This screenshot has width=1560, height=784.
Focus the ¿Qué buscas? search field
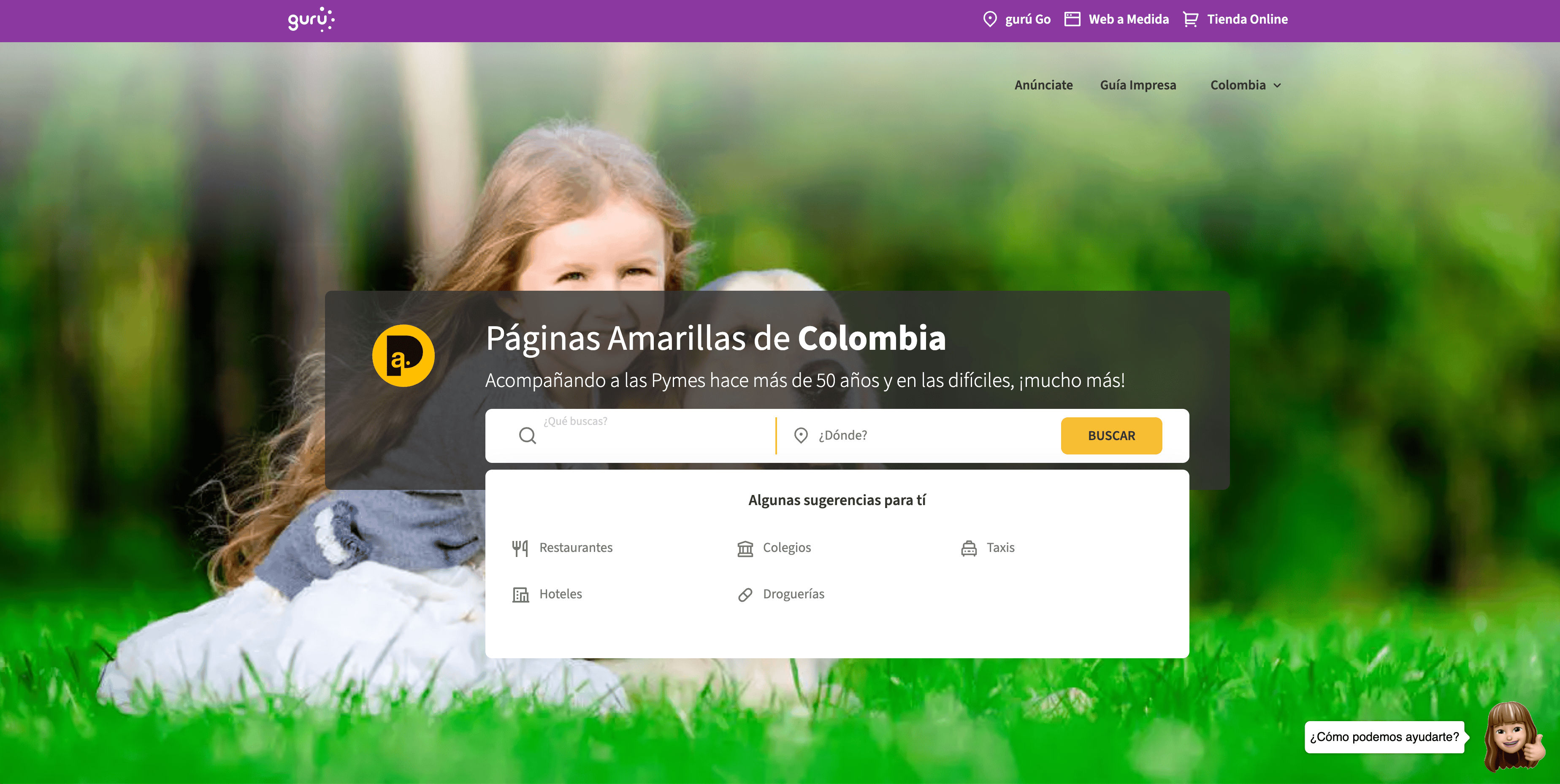(x=654, y=435)
